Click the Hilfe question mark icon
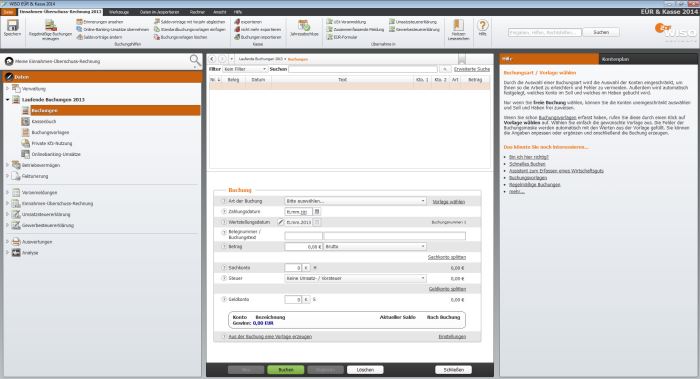The height and width of the screenshot is (379, 700). pos(483,25)
